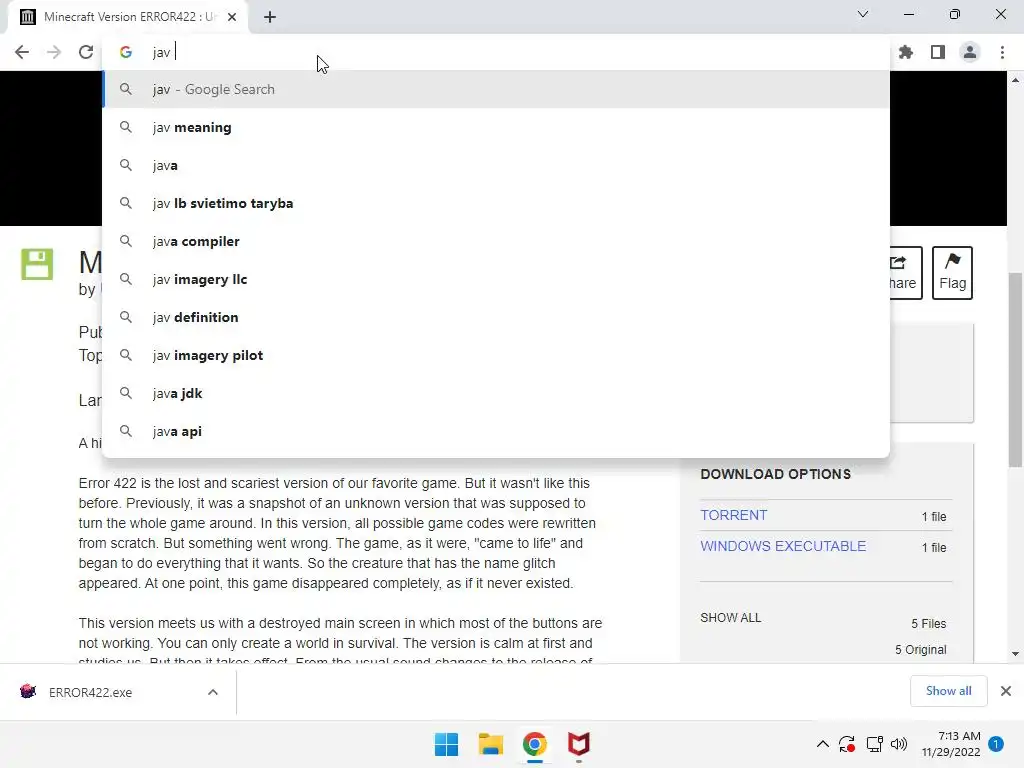Open File Explorer from the taskbar
1024x768 pixels.
[490, 744]
